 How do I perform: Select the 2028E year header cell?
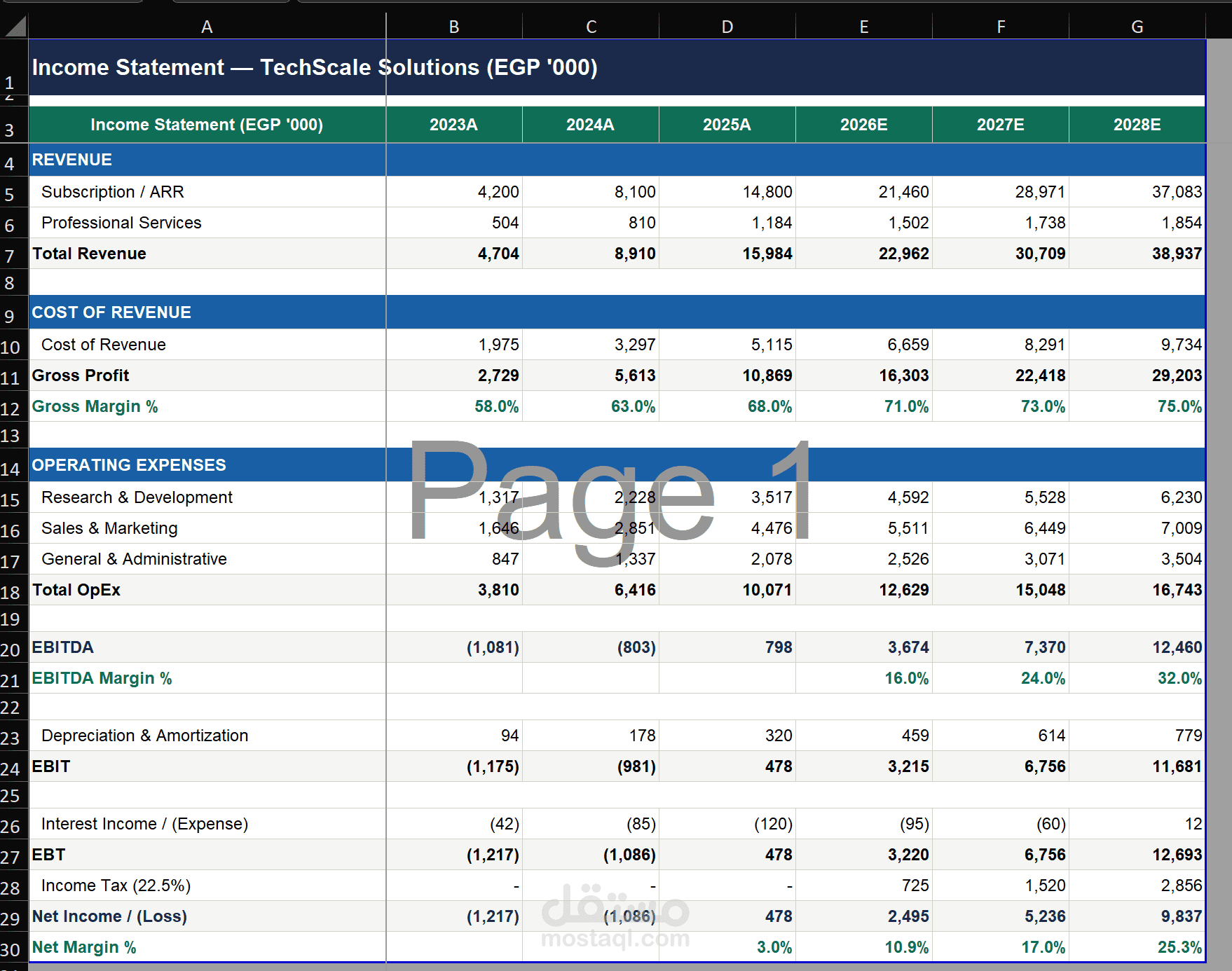pos(1137,125)
